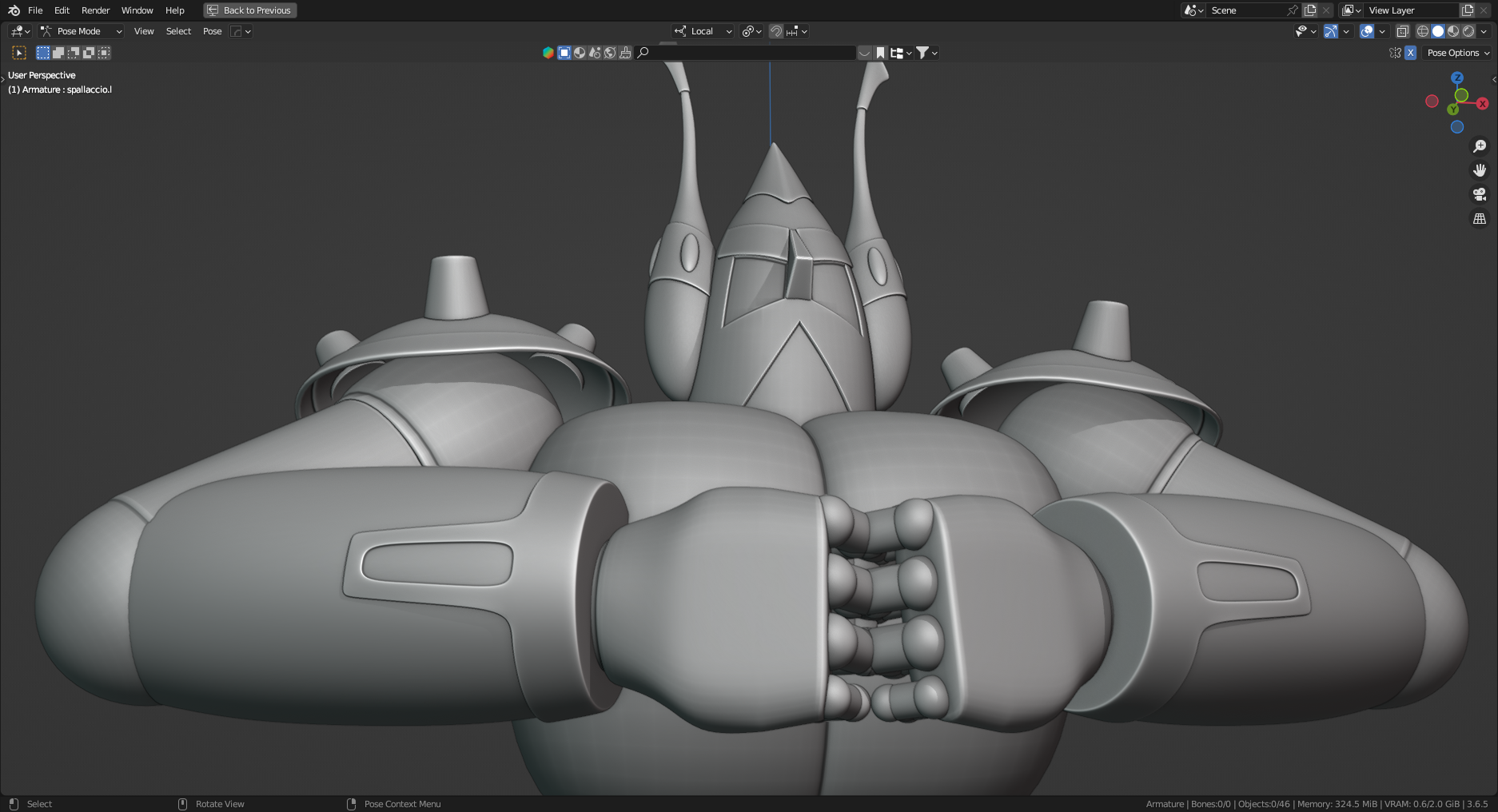This screenshot has width=1498, height=812.
Task: Open the Help menu
Action: (175, 10)
